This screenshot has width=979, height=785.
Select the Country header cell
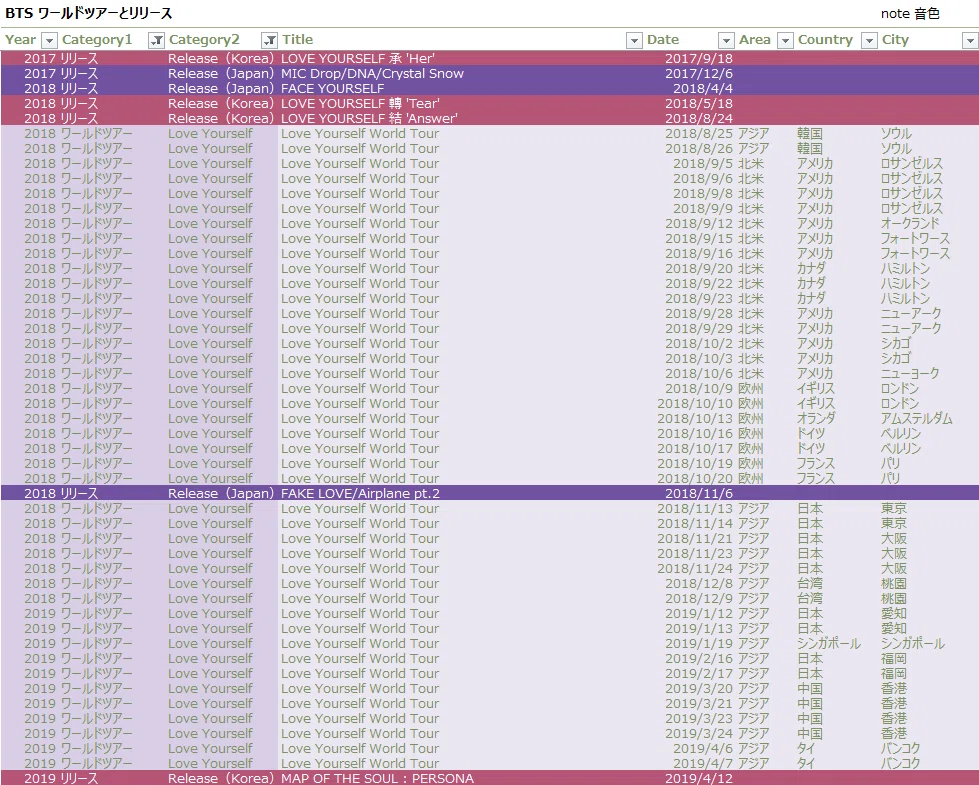[825, 40]
